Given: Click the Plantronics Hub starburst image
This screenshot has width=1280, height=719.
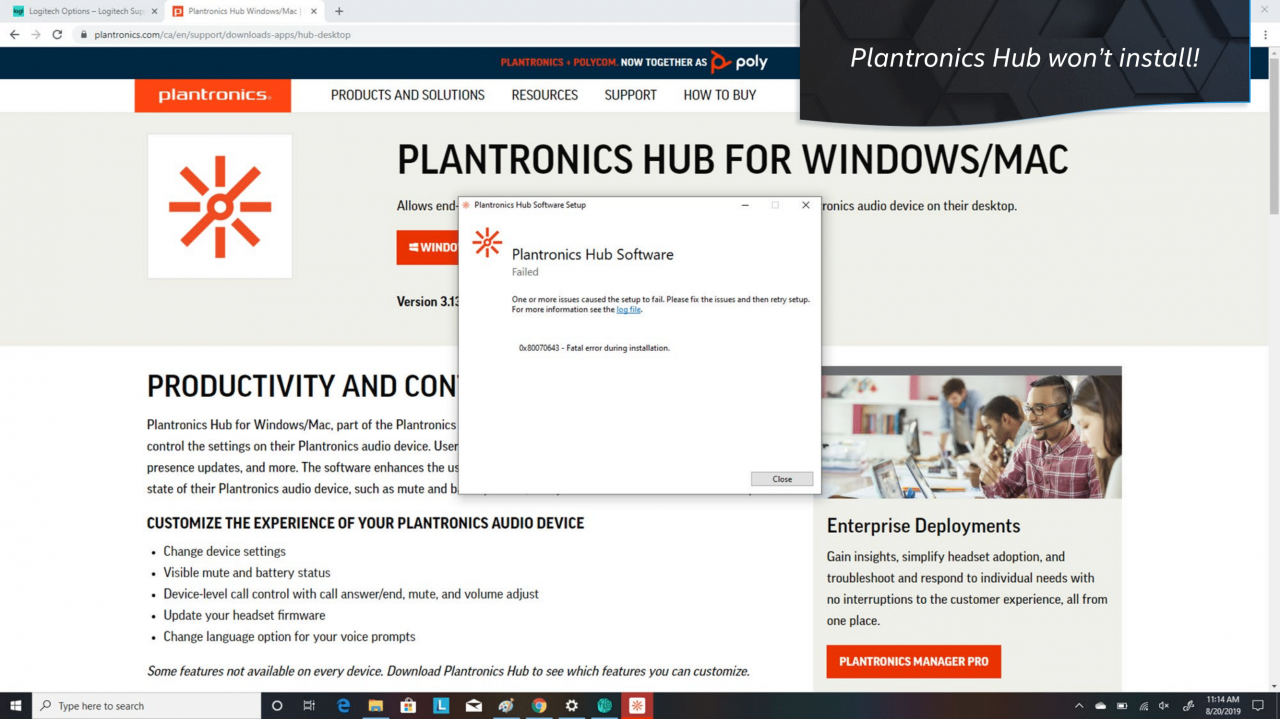Looking at the screenshot, I should click(220, 206).
